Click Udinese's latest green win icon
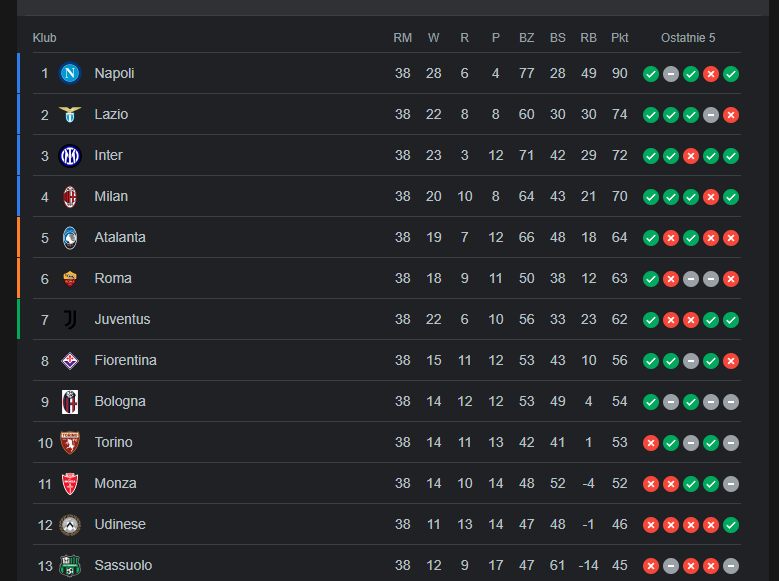779x581 pixels. point(731,525)
